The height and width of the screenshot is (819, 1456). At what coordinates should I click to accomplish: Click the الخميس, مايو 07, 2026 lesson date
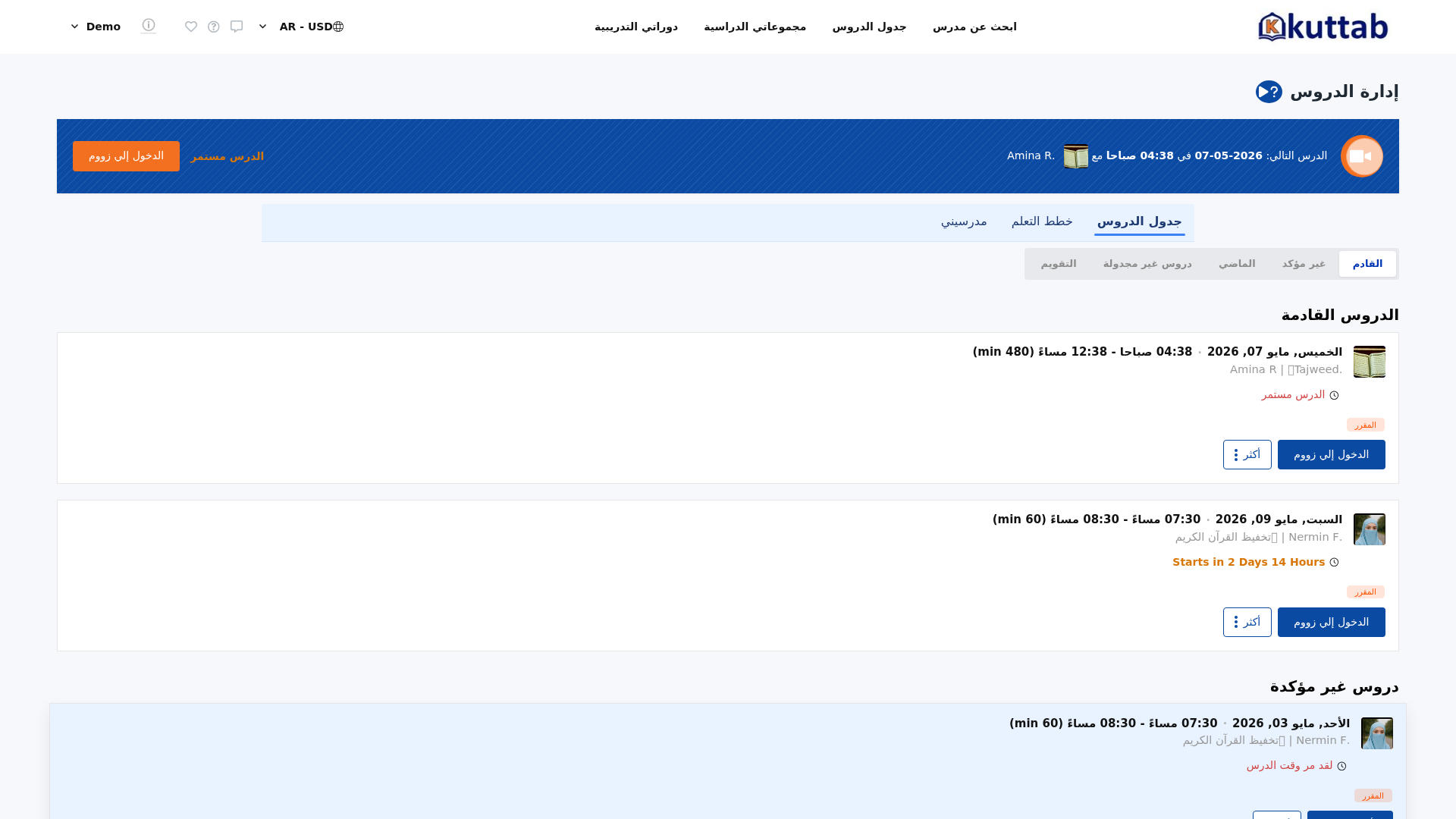click(x=1274, y=352)
